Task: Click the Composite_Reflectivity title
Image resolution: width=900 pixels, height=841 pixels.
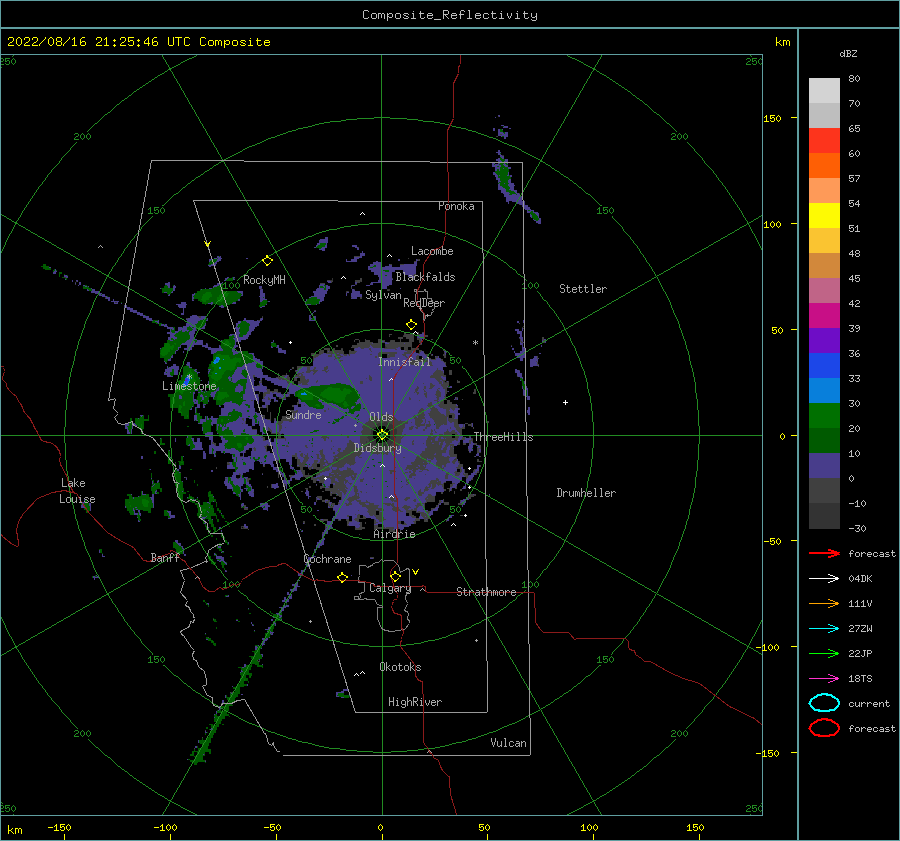Action: pyautogui.click(x=449, y=15)
